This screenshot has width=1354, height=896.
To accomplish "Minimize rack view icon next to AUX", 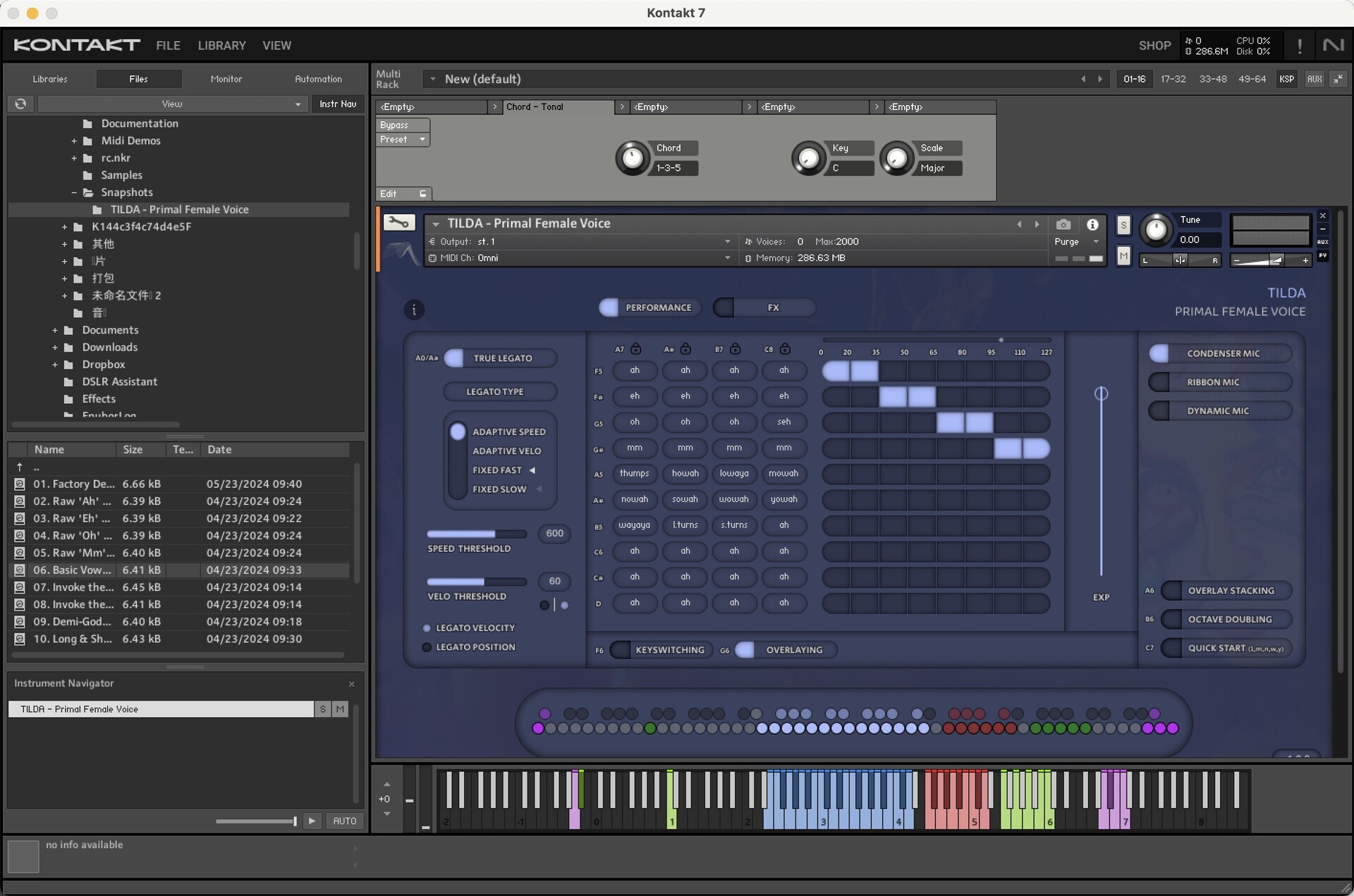I will pyautogui.click(x=1338, y=79).
